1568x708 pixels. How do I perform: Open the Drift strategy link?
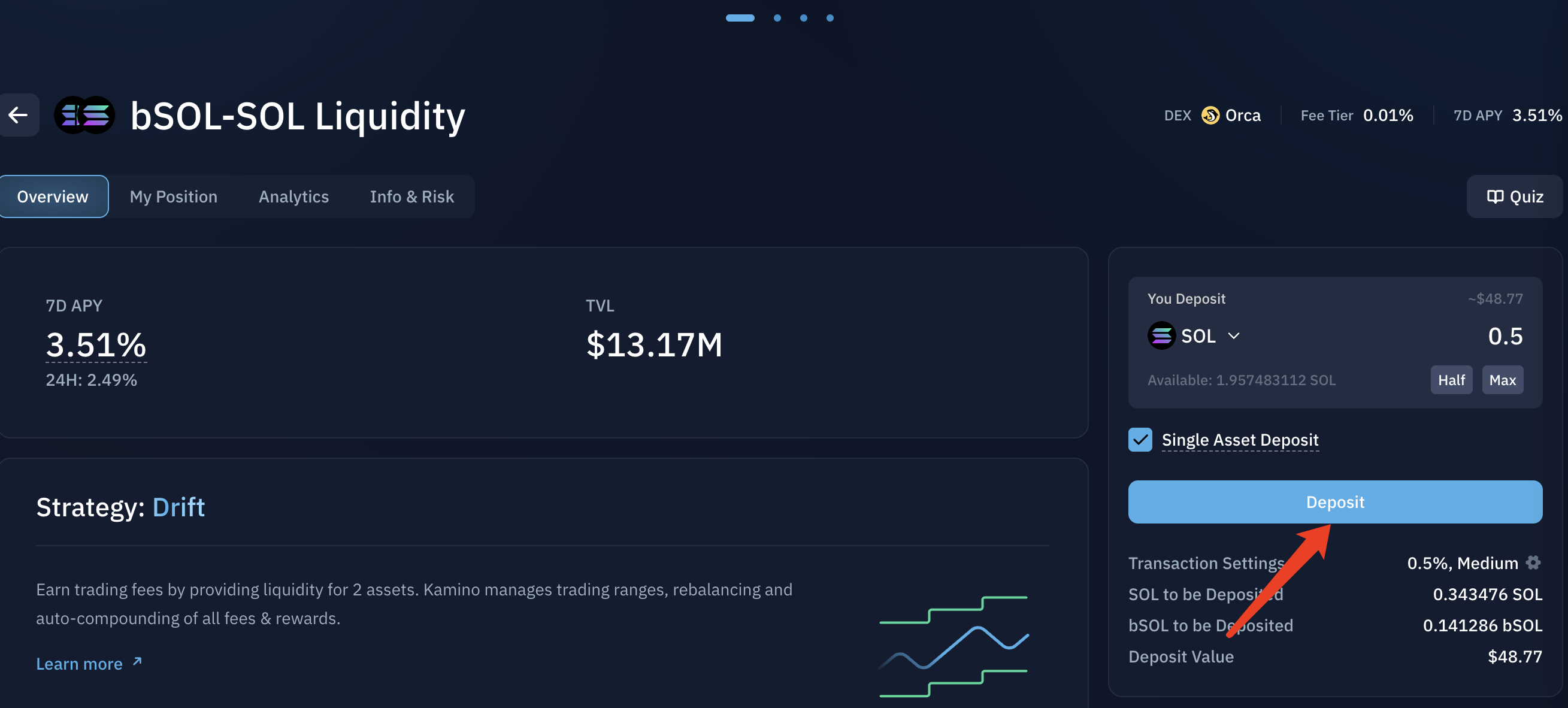coord(178,507)
